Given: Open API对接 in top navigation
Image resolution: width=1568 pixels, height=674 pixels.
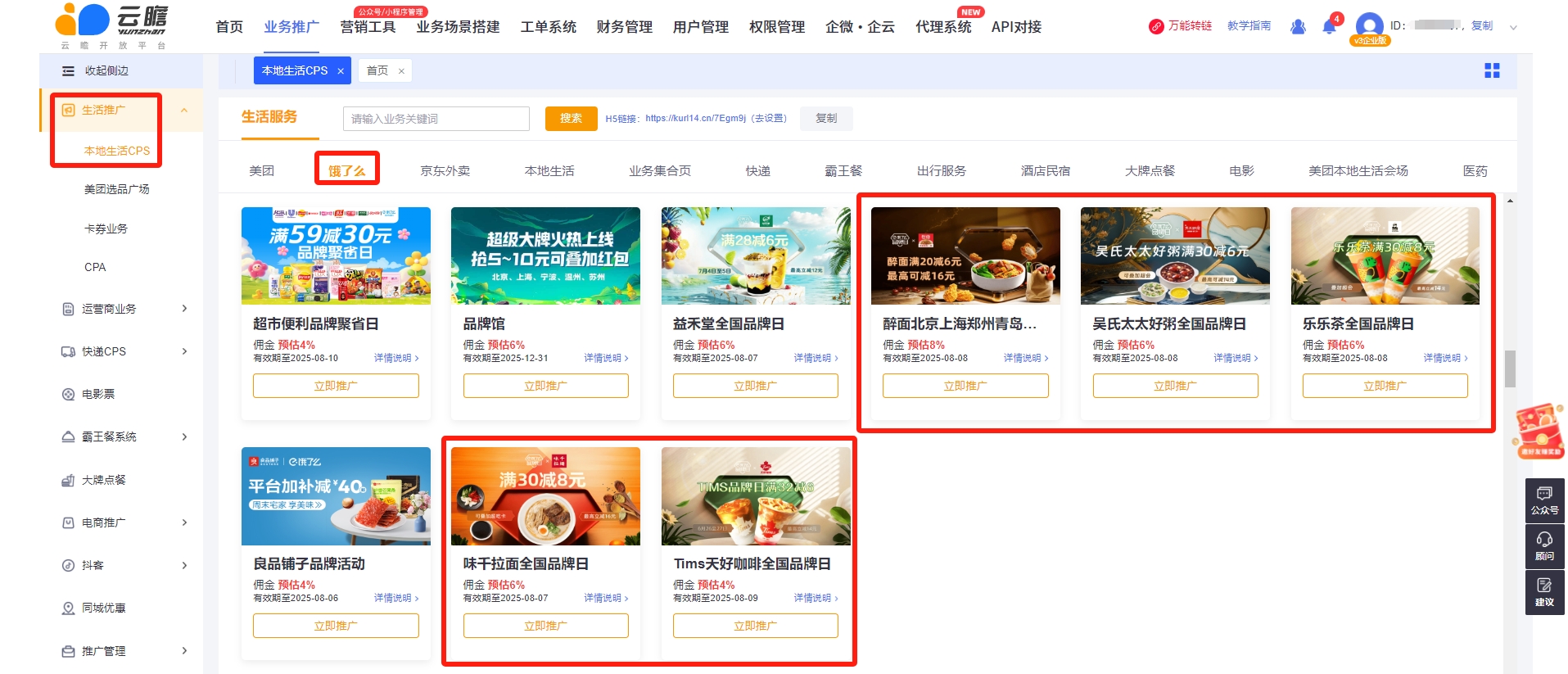Looking at the screenshot, I should point(1016,27).
